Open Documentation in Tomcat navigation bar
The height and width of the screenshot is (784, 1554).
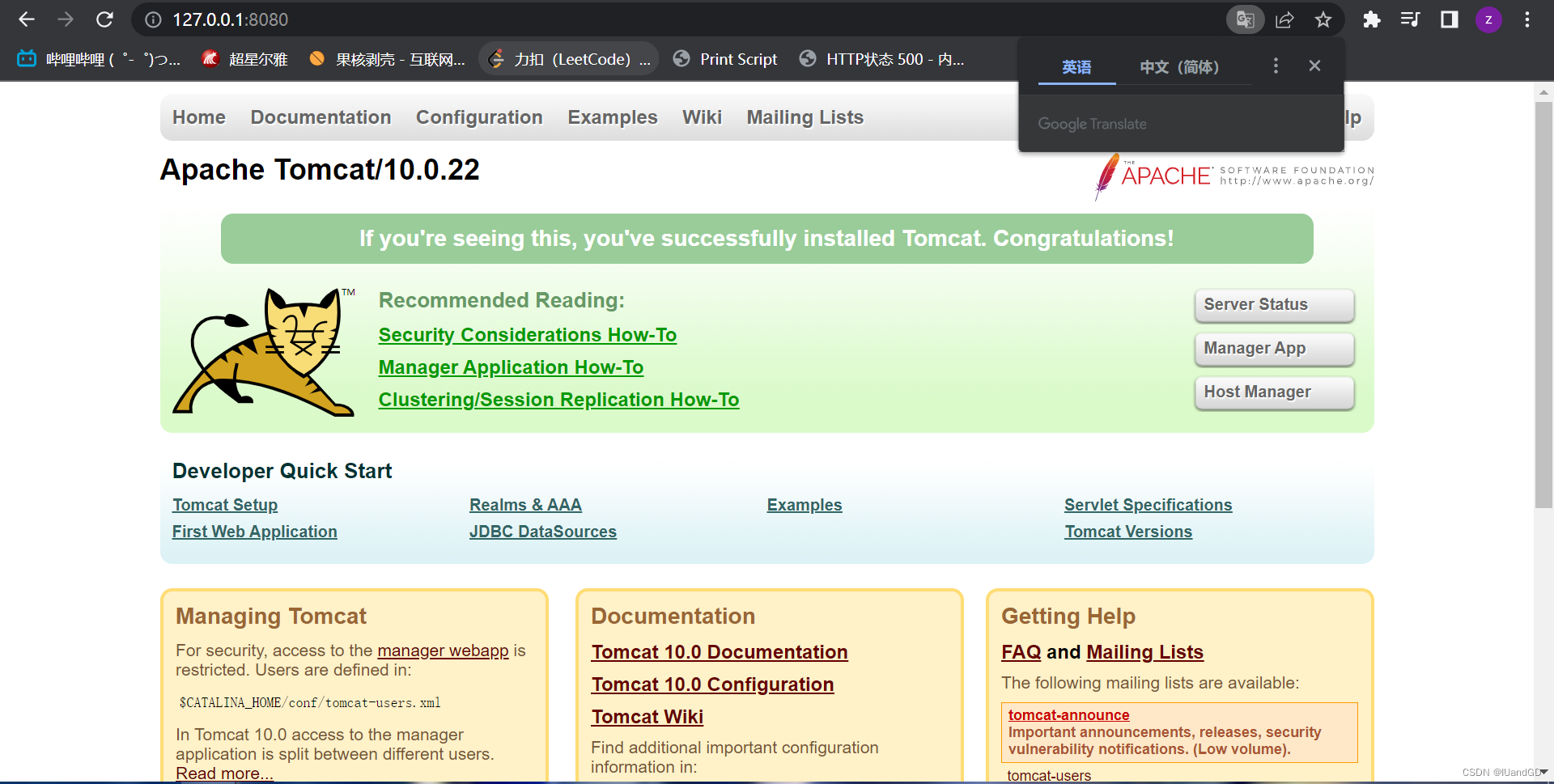point(321,117)
